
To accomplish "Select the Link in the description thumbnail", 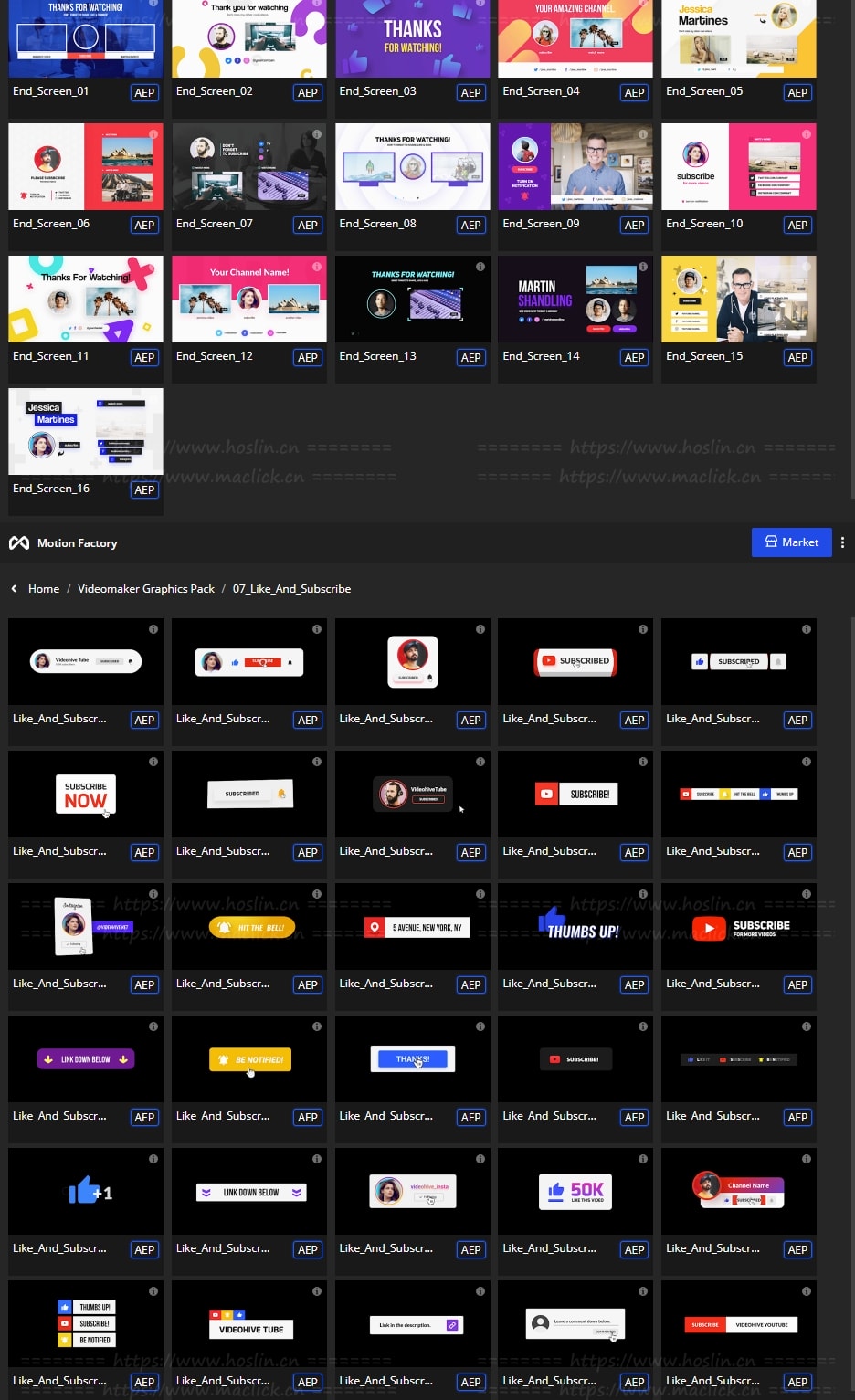I will (x=413, y=1323).
